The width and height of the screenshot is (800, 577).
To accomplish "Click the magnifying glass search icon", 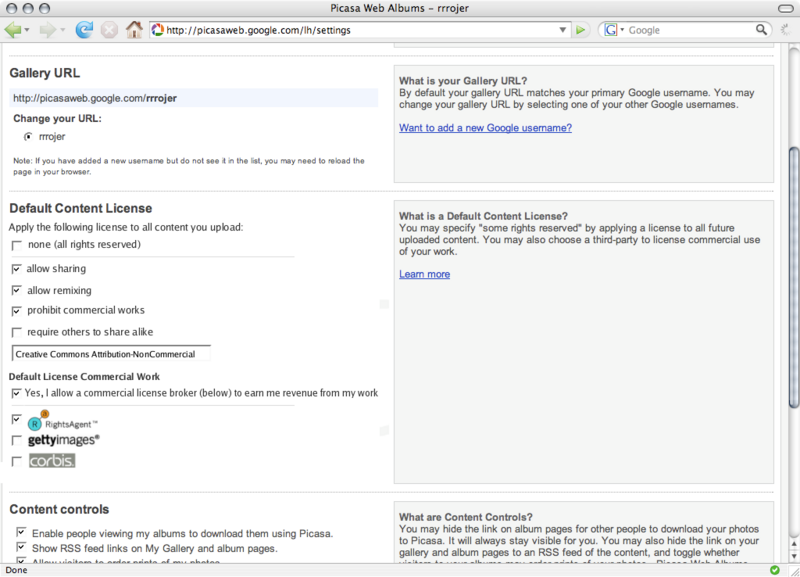I will tap(761, 30).
